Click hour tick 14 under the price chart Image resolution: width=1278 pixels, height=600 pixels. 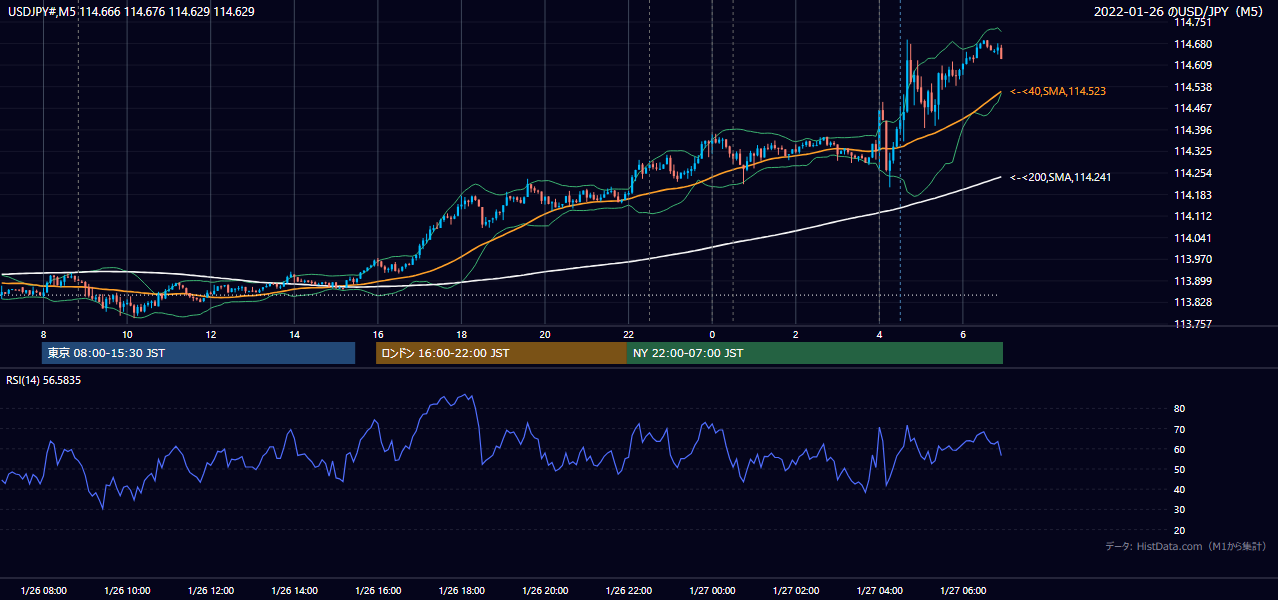point(294,334)
